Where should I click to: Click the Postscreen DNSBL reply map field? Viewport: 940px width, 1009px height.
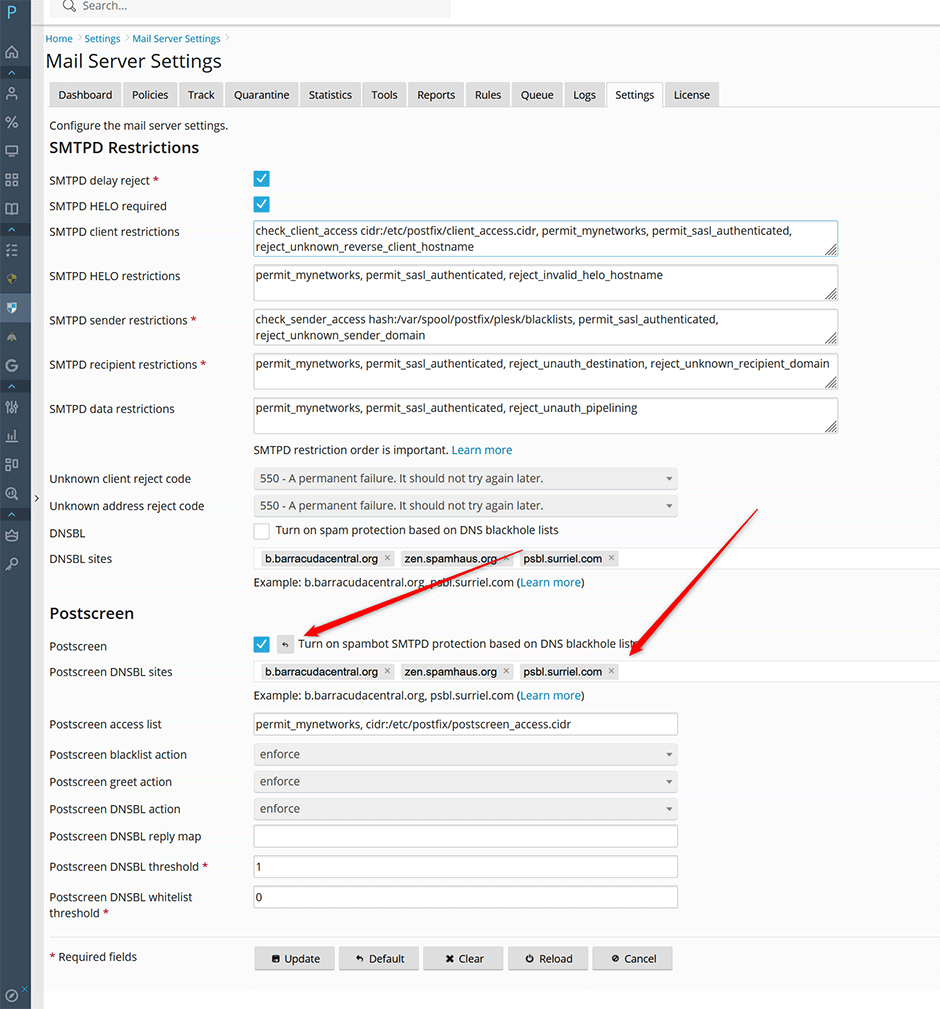click(465, 836)
